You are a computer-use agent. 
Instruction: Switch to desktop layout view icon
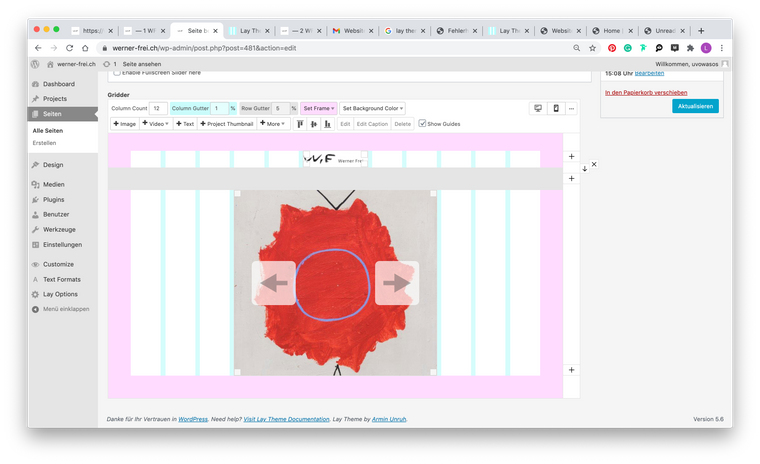click(x=538, y=108)
